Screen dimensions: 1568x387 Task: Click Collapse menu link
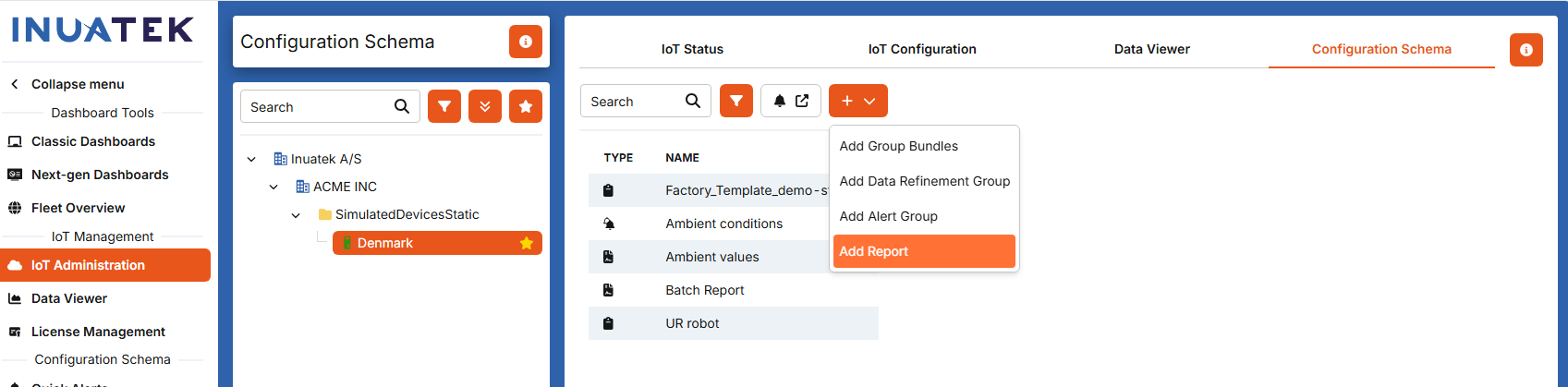[78, 84]
